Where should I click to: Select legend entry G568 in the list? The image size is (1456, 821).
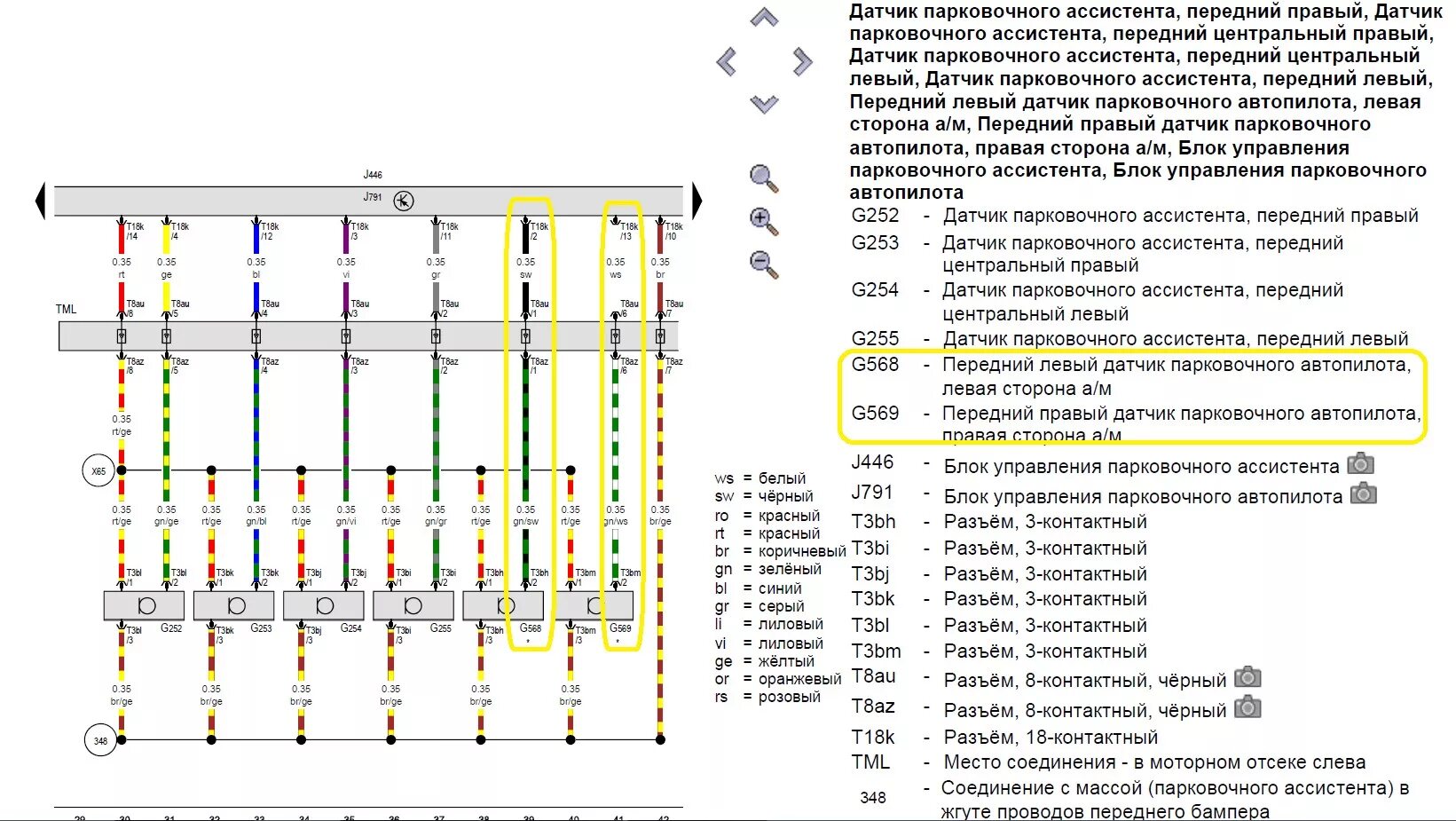pos(1131,376)
